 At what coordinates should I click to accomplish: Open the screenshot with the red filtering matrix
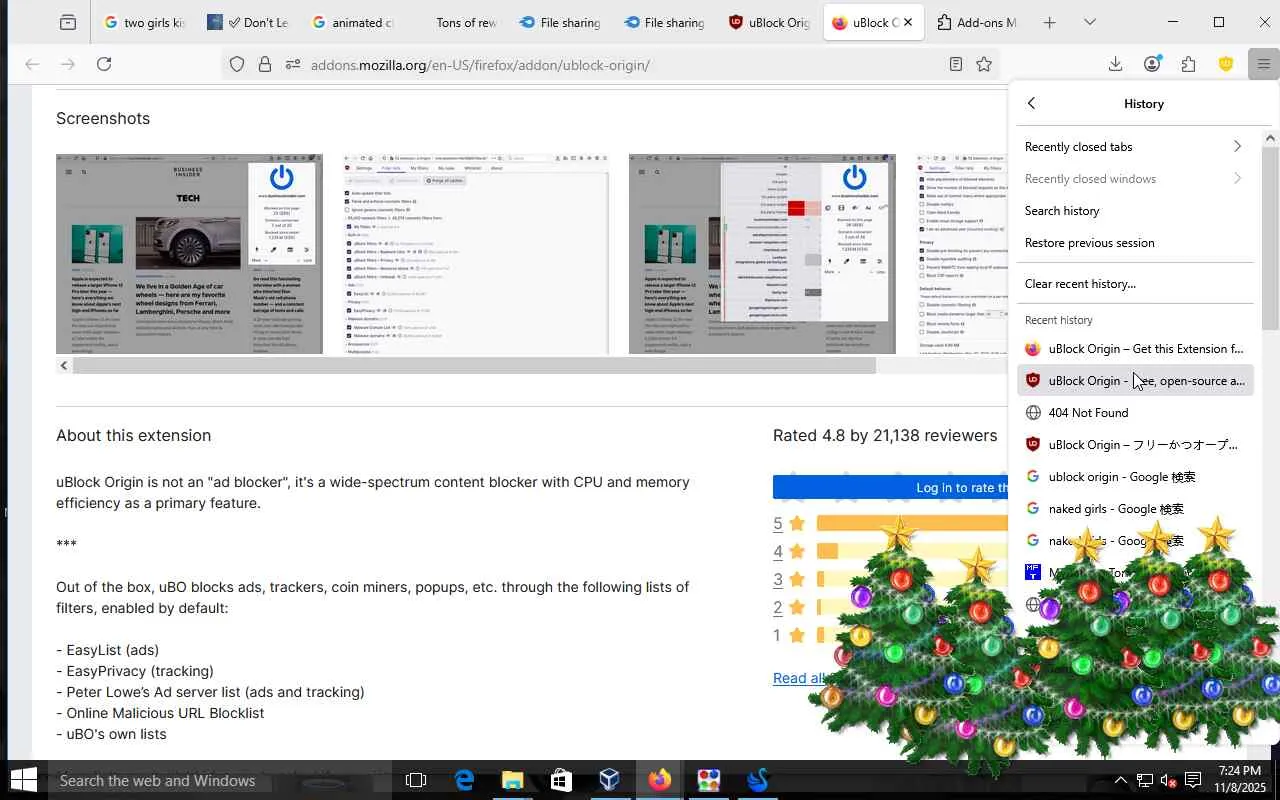[x=762, y=254]
